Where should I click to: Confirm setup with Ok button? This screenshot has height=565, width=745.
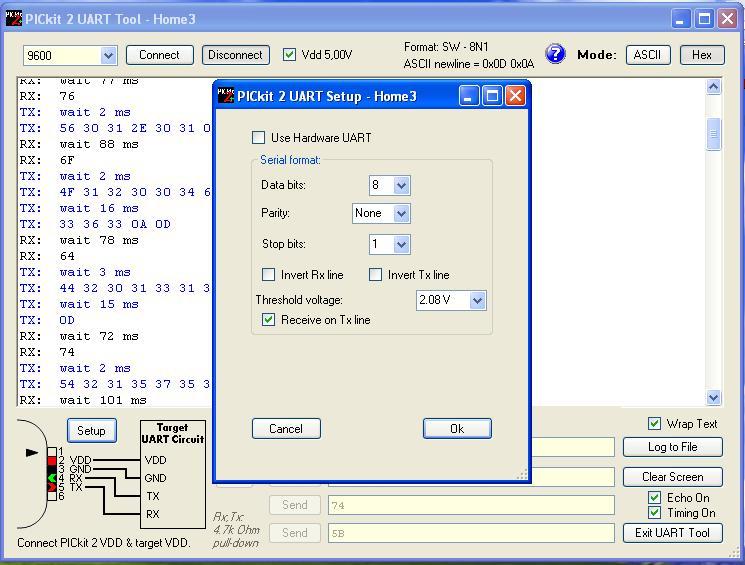pyautogui.click(x=457, y=429)
